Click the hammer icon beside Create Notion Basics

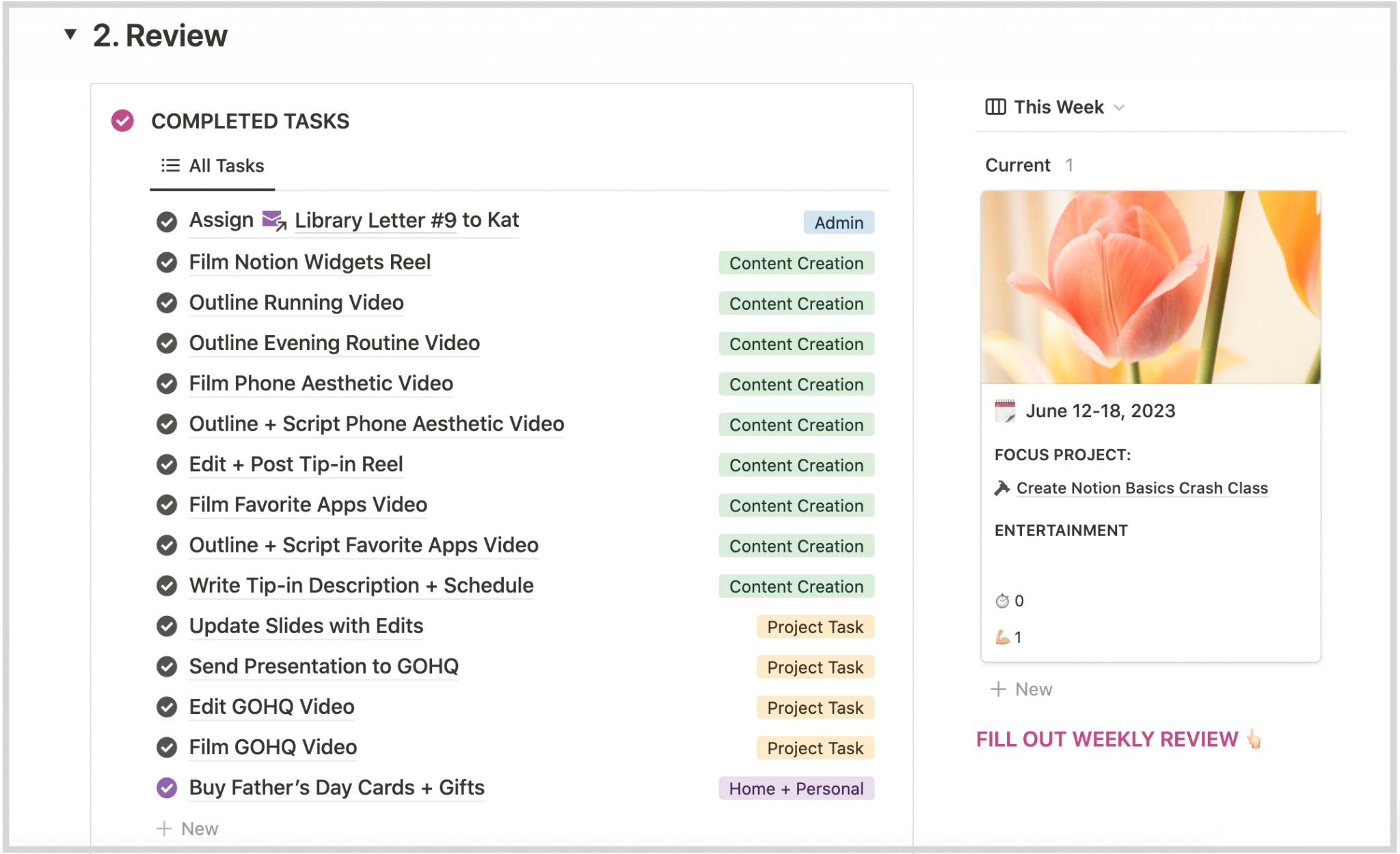[1002, 488]
